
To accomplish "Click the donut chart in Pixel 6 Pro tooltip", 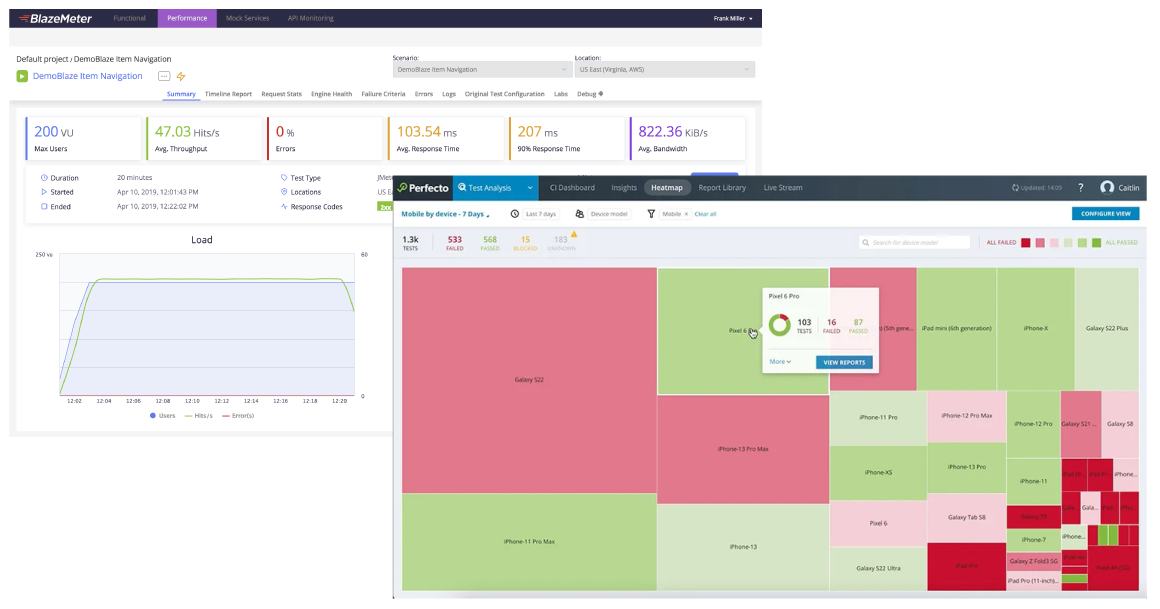I will (x=779, y=325).
